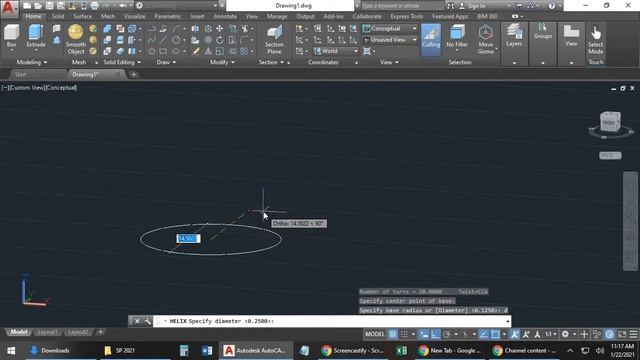Open Screencastify Chrome window in taskbar
The height and width of the screenshot is (360, 640).
point(353,351)
